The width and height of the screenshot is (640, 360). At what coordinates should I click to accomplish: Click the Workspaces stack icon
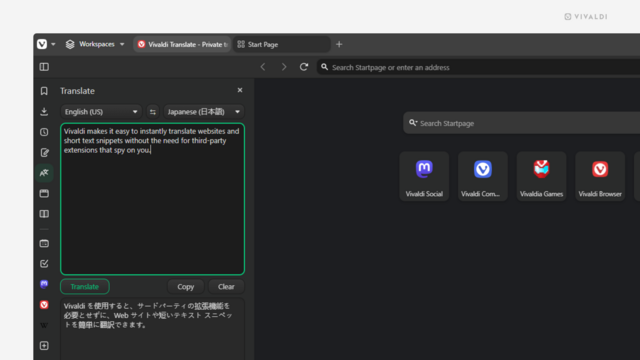click(x=70, y=44)
